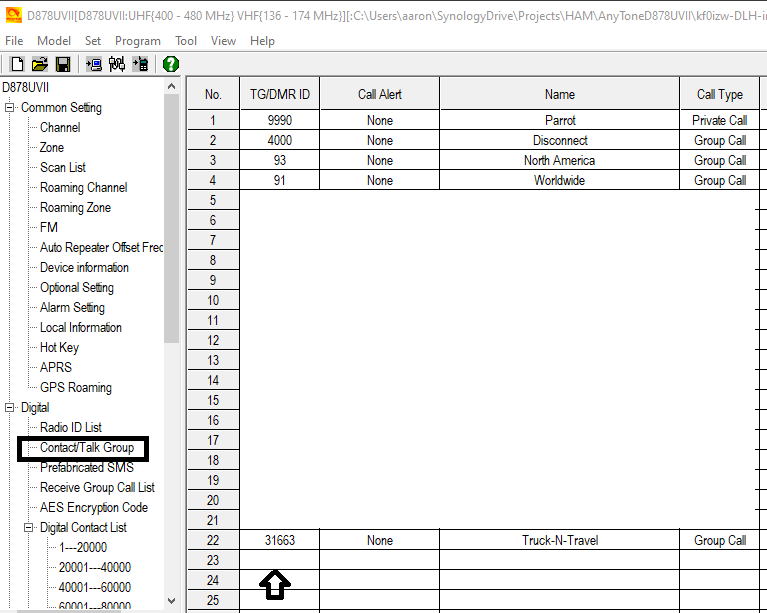Collapse the Common Setting tree node
This screenshot has height=613, width=767.
coord(11,108)
